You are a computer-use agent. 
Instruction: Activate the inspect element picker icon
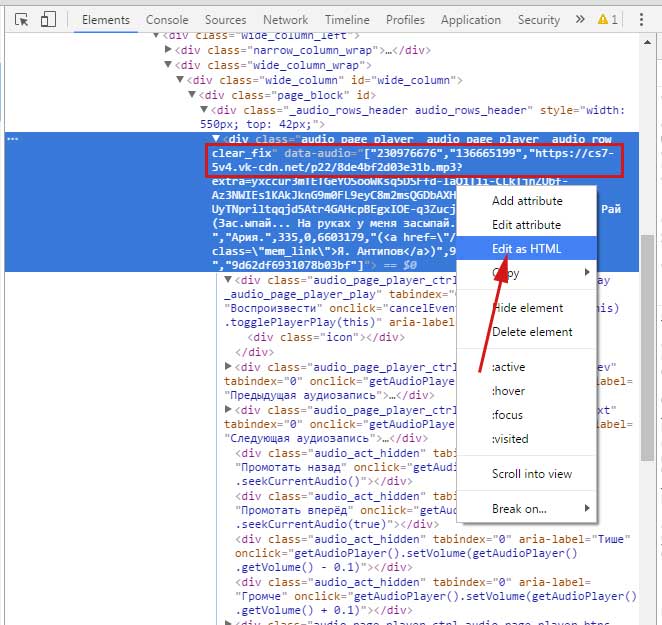22,19
